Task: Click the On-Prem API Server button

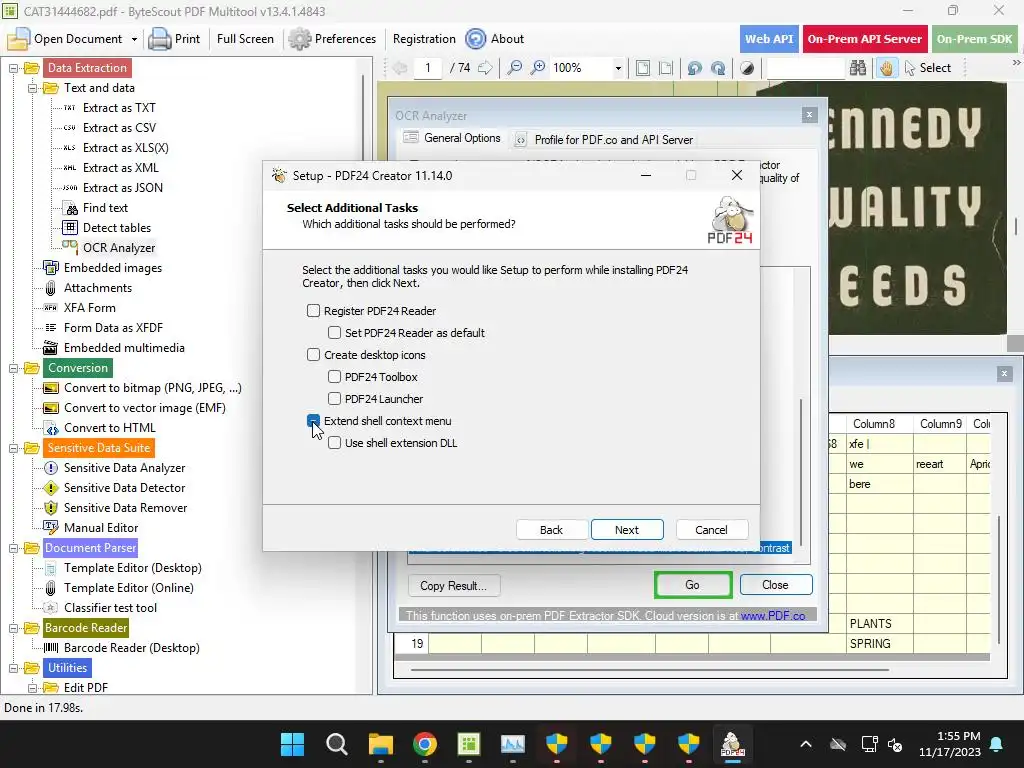Action: click(865, 39)
